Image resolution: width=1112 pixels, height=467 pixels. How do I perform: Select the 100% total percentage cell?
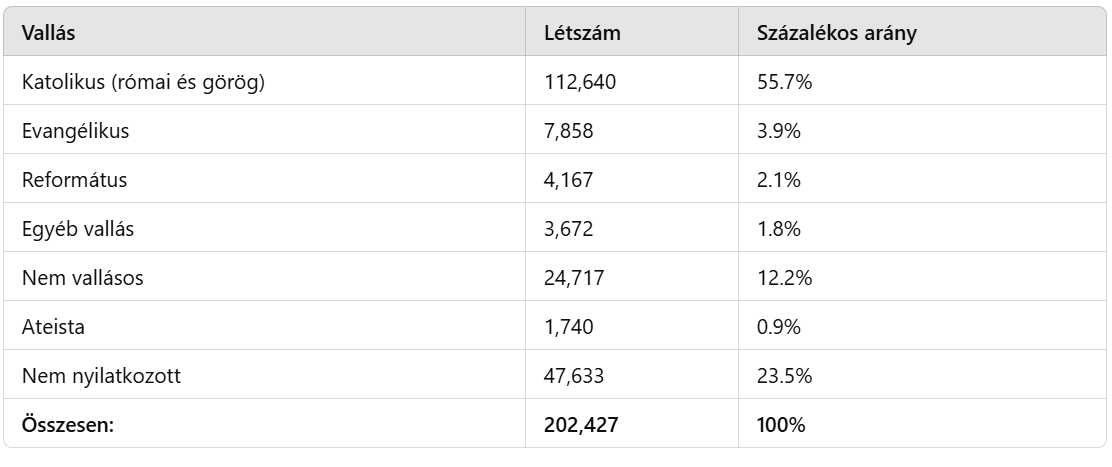[x=782, y=424]
